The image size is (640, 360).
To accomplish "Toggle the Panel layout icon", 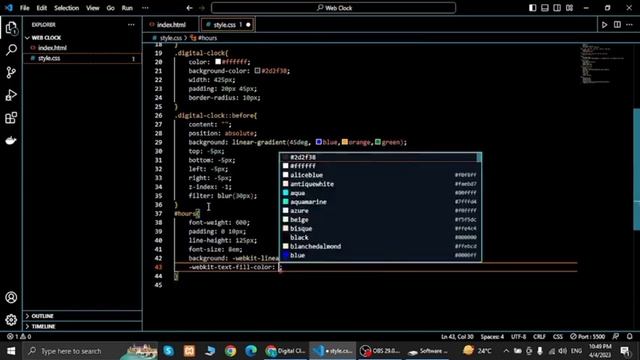I will 545,8.
